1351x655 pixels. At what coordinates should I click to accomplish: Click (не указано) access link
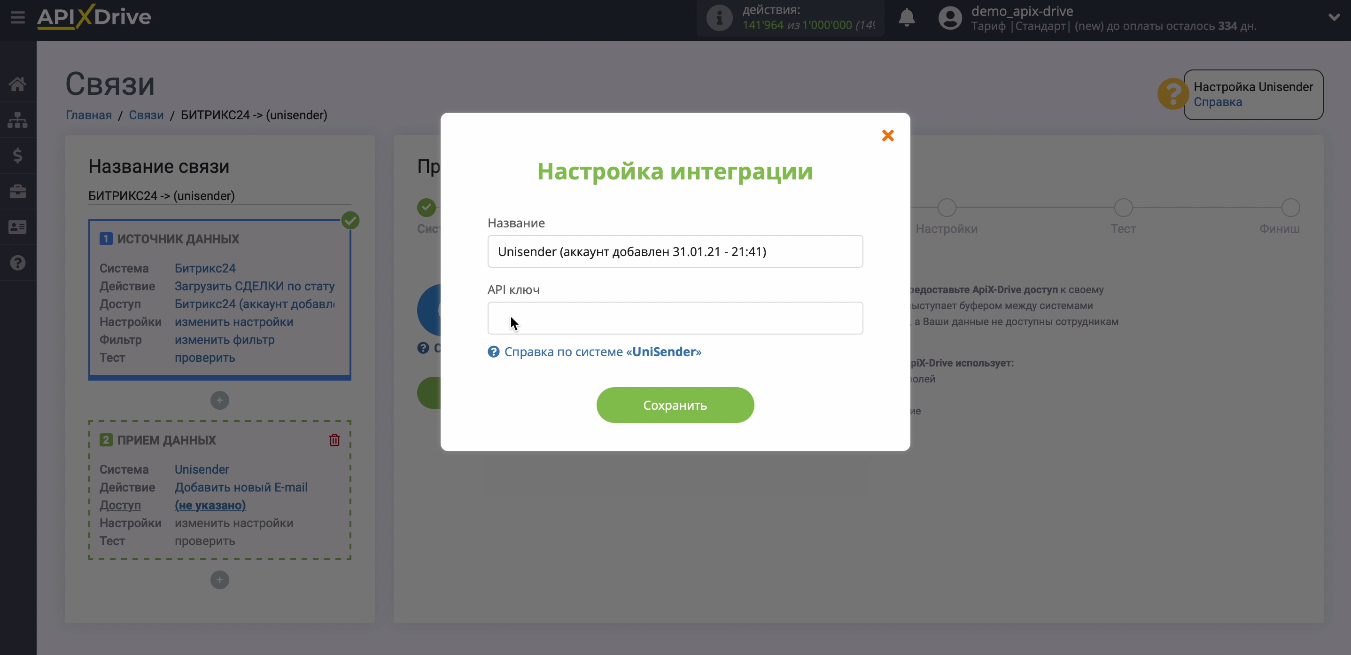click(x=210, y=505)
